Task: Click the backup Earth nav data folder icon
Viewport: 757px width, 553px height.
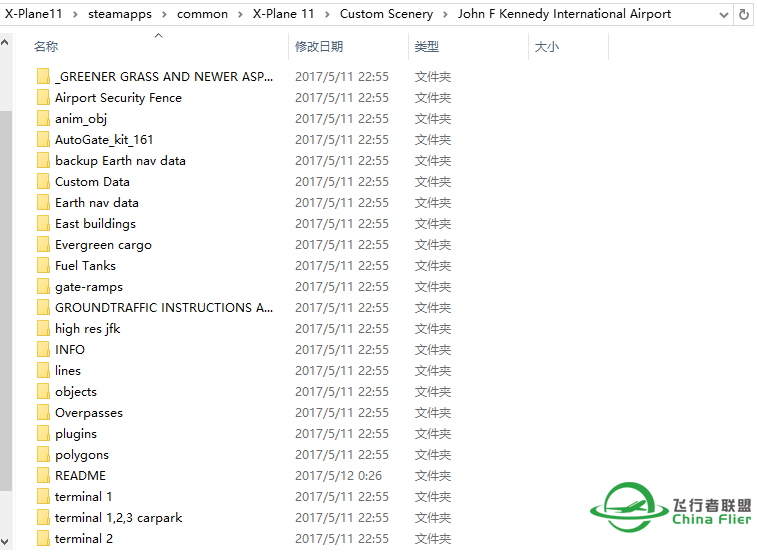Action: point(43,160)
